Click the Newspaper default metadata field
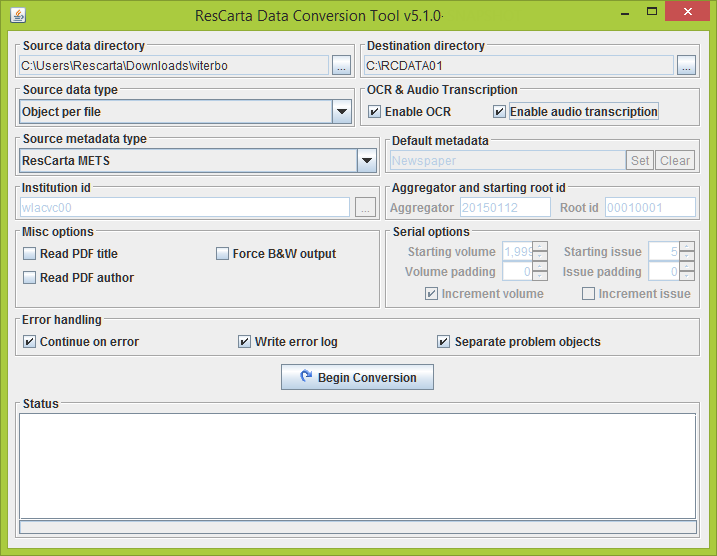Image resolution: width=717 pixels, height=556 pixels. tap(508, 160)
